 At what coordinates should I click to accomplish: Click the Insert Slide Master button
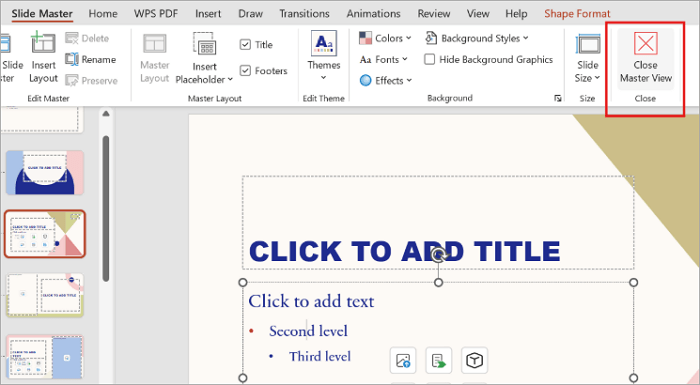tap(11, 58)
